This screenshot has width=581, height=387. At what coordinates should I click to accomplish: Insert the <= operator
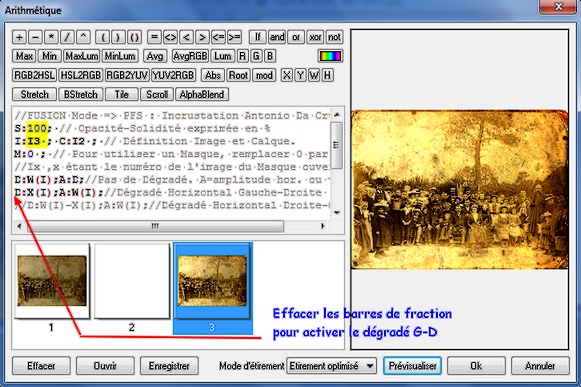click(218, 37)
